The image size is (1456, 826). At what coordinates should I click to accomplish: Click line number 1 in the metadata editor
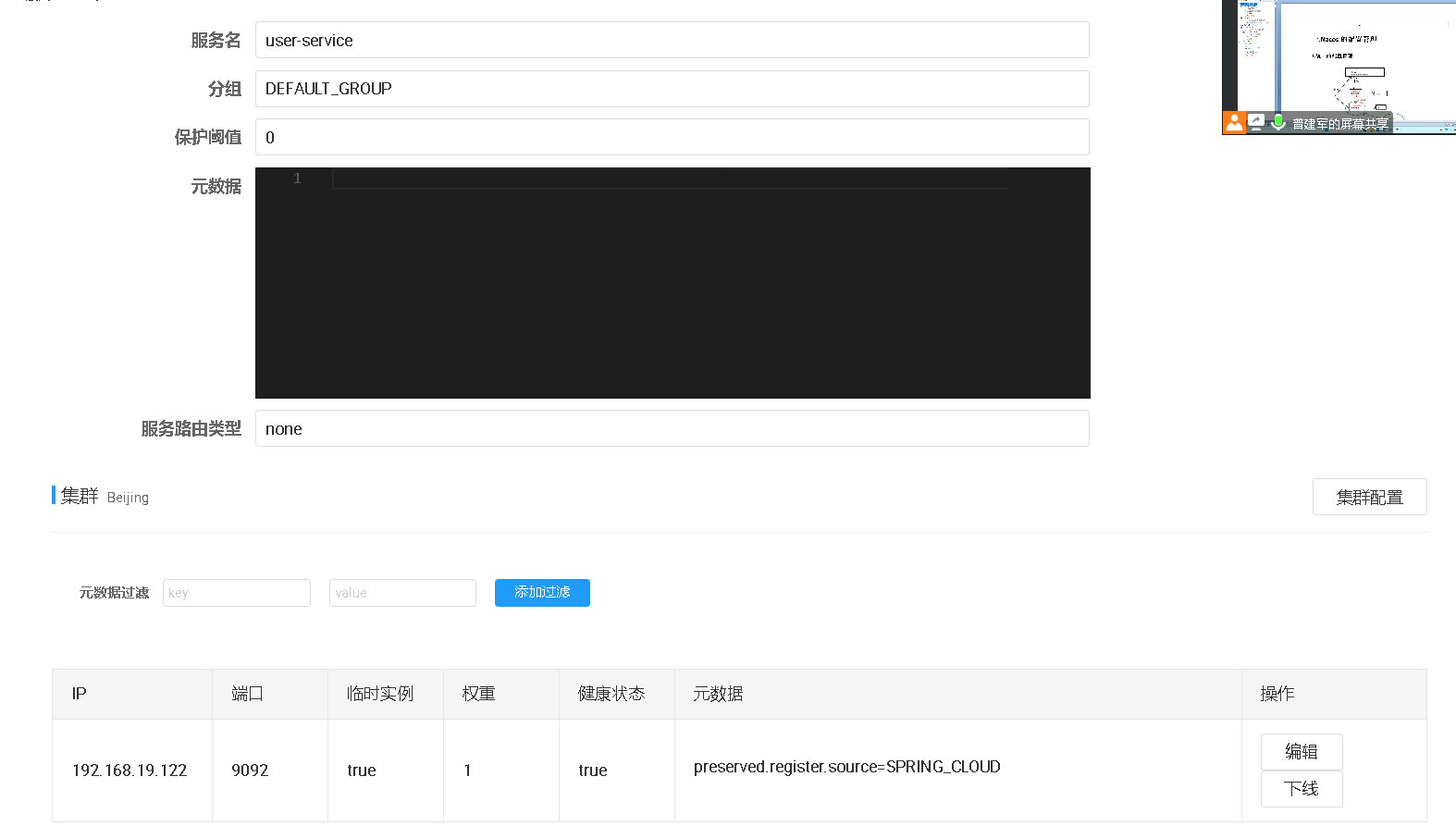(297, 179)
